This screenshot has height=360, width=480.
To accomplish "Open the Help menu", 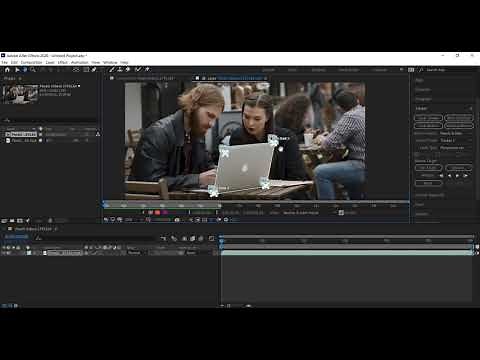I will [x=124, y=62].
